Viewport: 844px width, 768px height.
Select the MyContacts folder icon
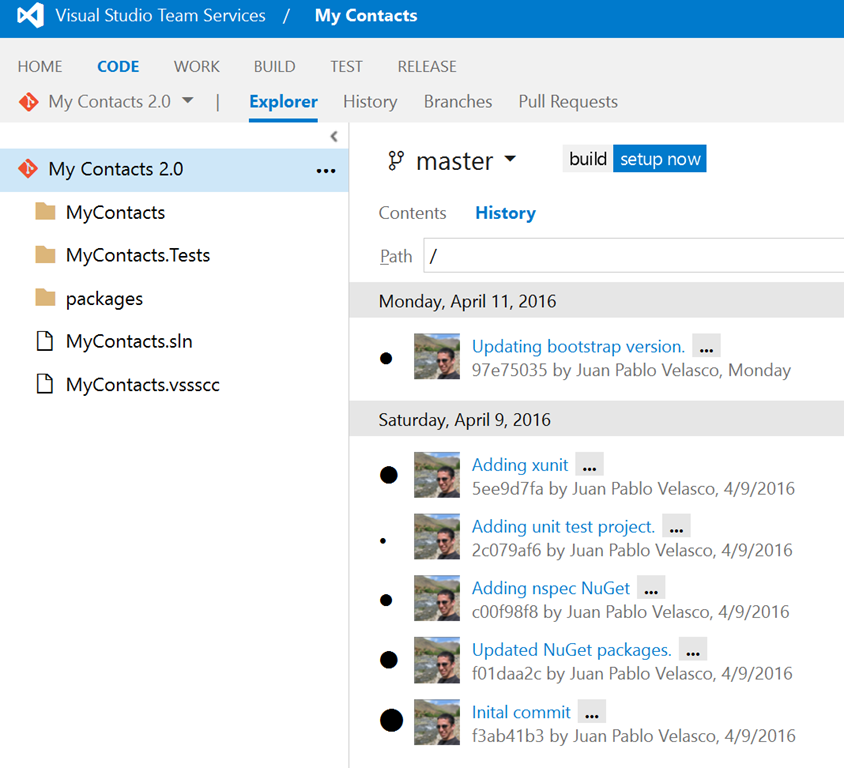[45, 212]
